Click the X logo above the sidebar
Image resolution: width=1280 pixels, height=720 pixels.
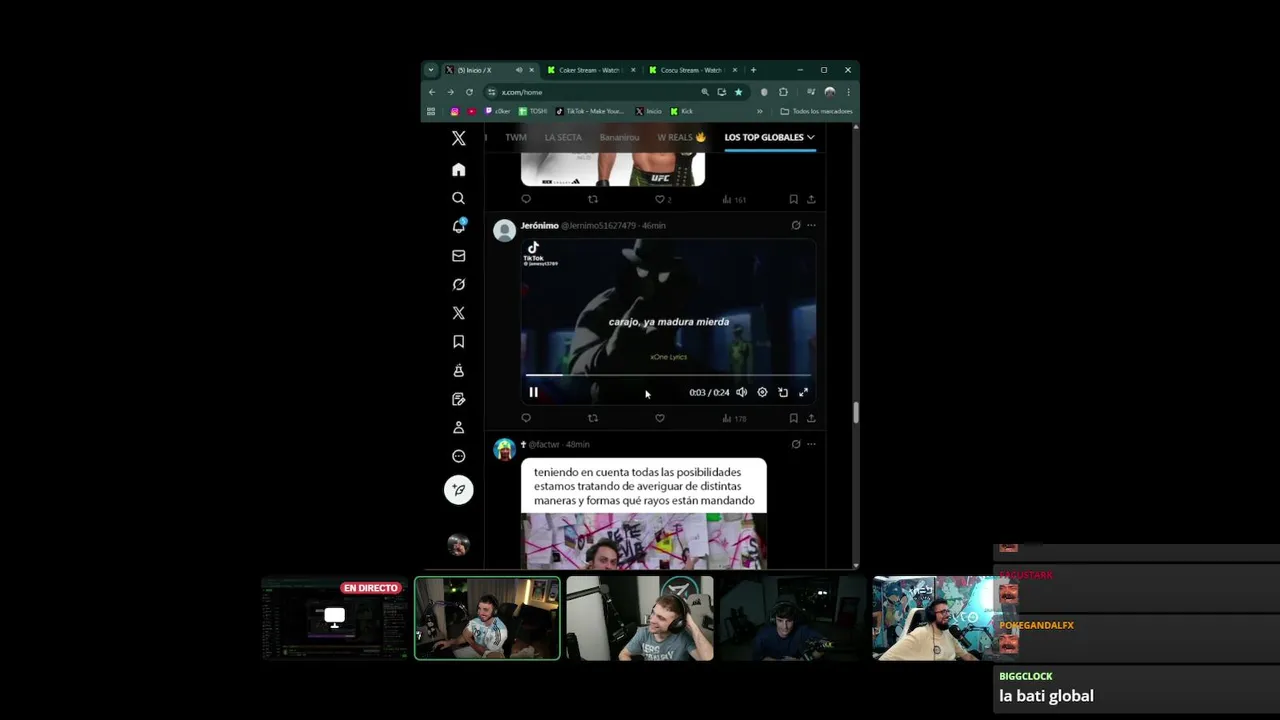point(458,138)
